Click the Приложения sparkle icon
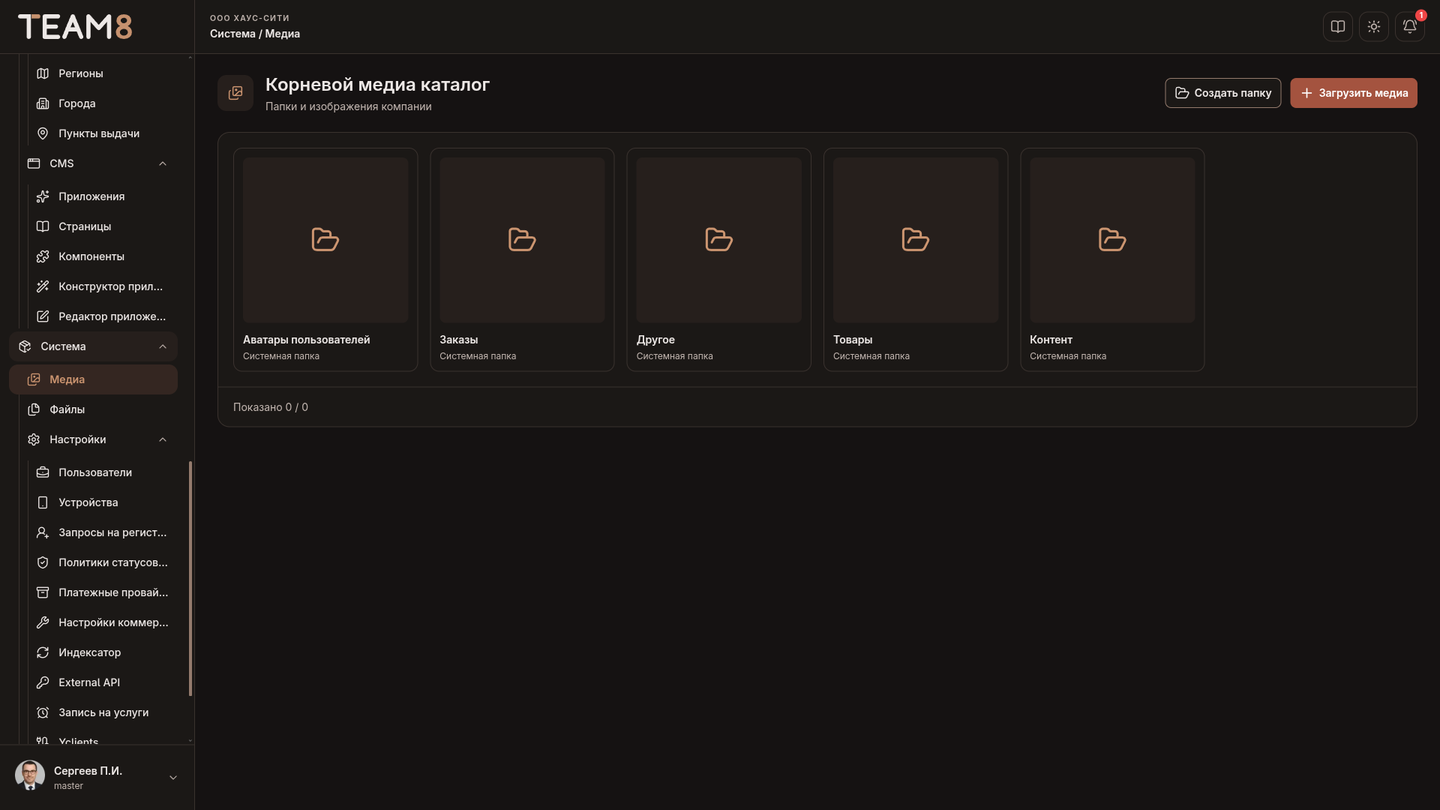 (x=43, y=196)
